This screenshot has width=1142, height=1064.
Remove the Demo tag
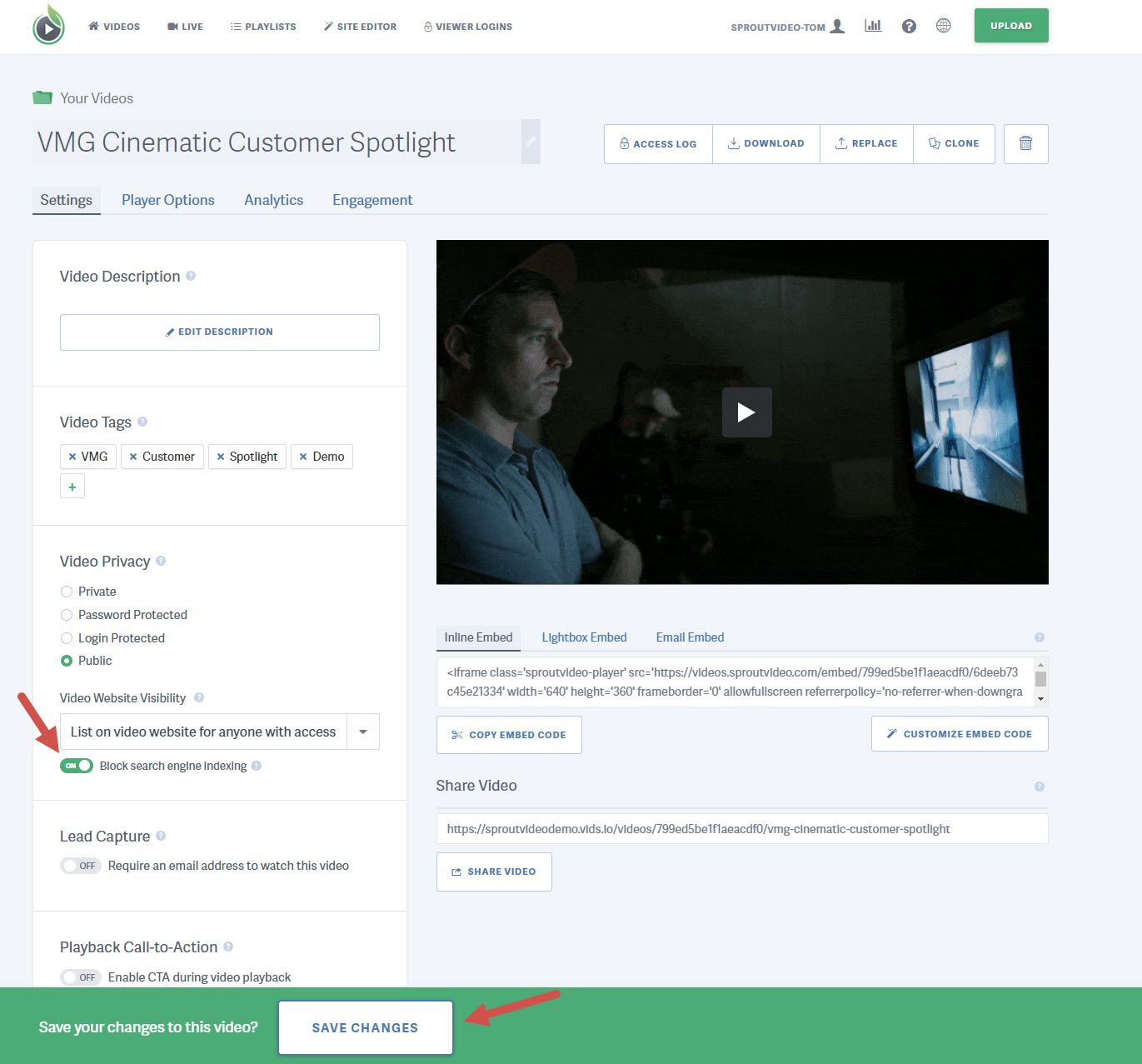[x=303, y=457]
